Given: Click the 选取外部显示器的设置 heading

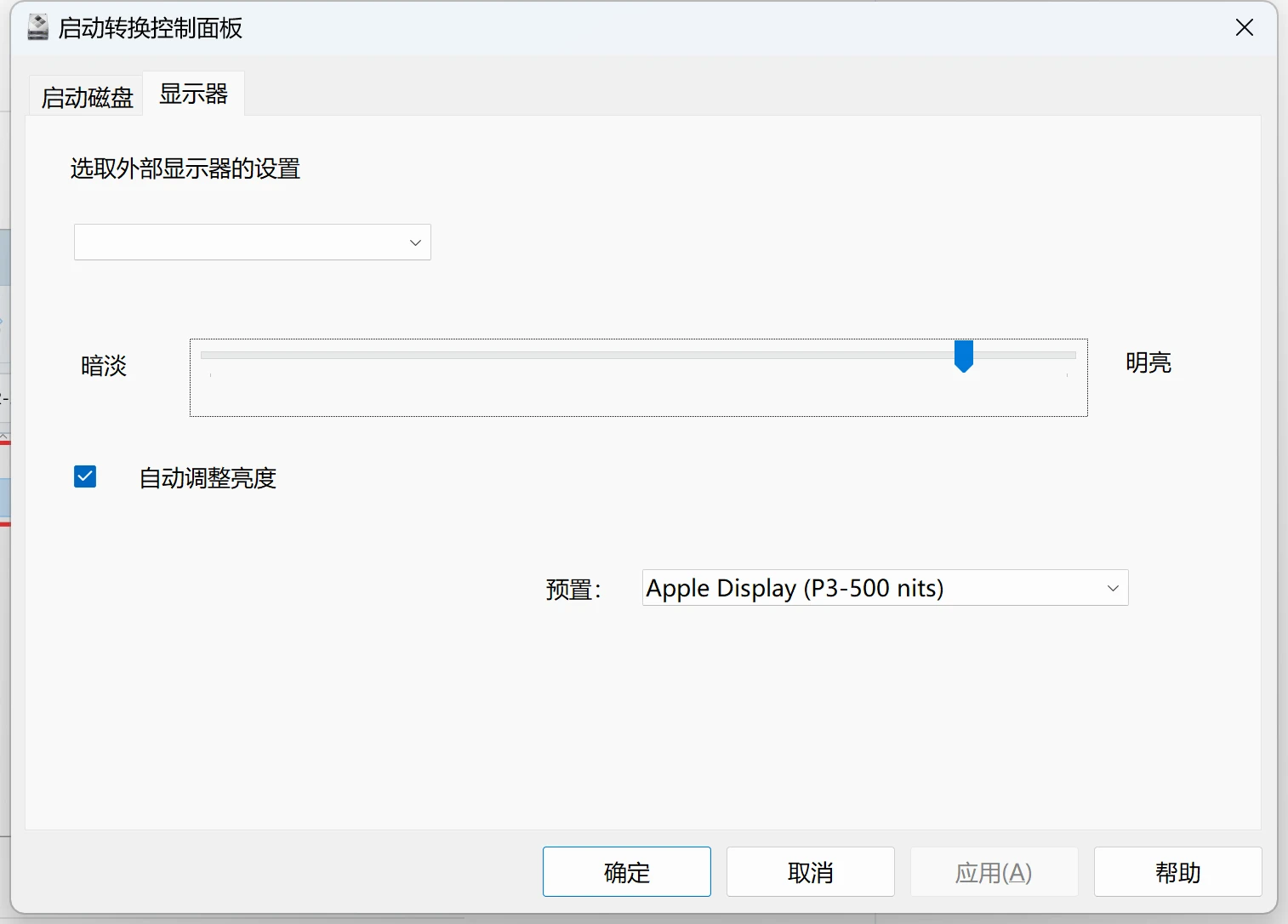Looking at the screenshot, I should (x=185, y=168).
